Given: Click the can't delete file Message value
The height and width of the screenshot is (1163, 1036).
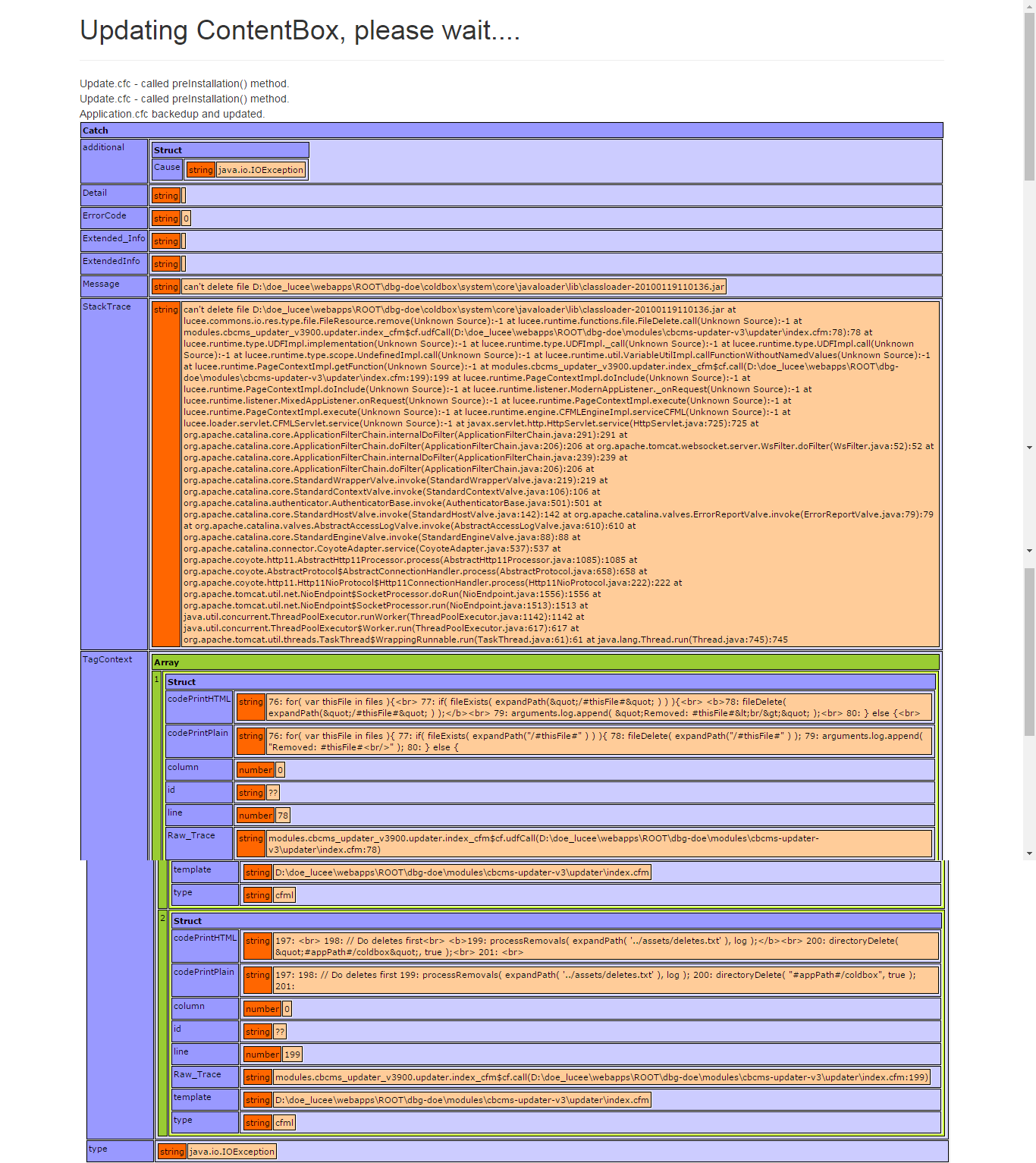Looking at the screenshot, I should point(454,287).
